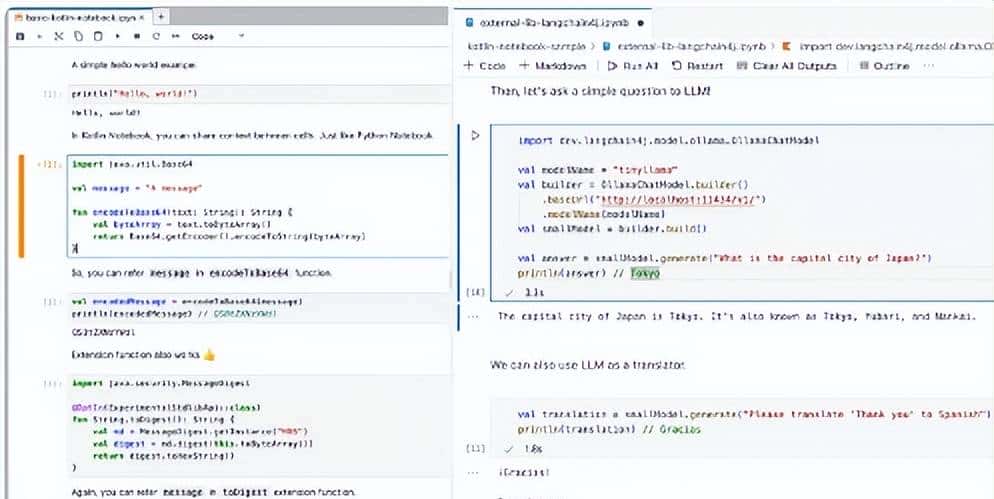This screenshot has height=499, width=994.
Task: Click inside the import java.util.Base64 cell
Action: [x=257, y=206]
